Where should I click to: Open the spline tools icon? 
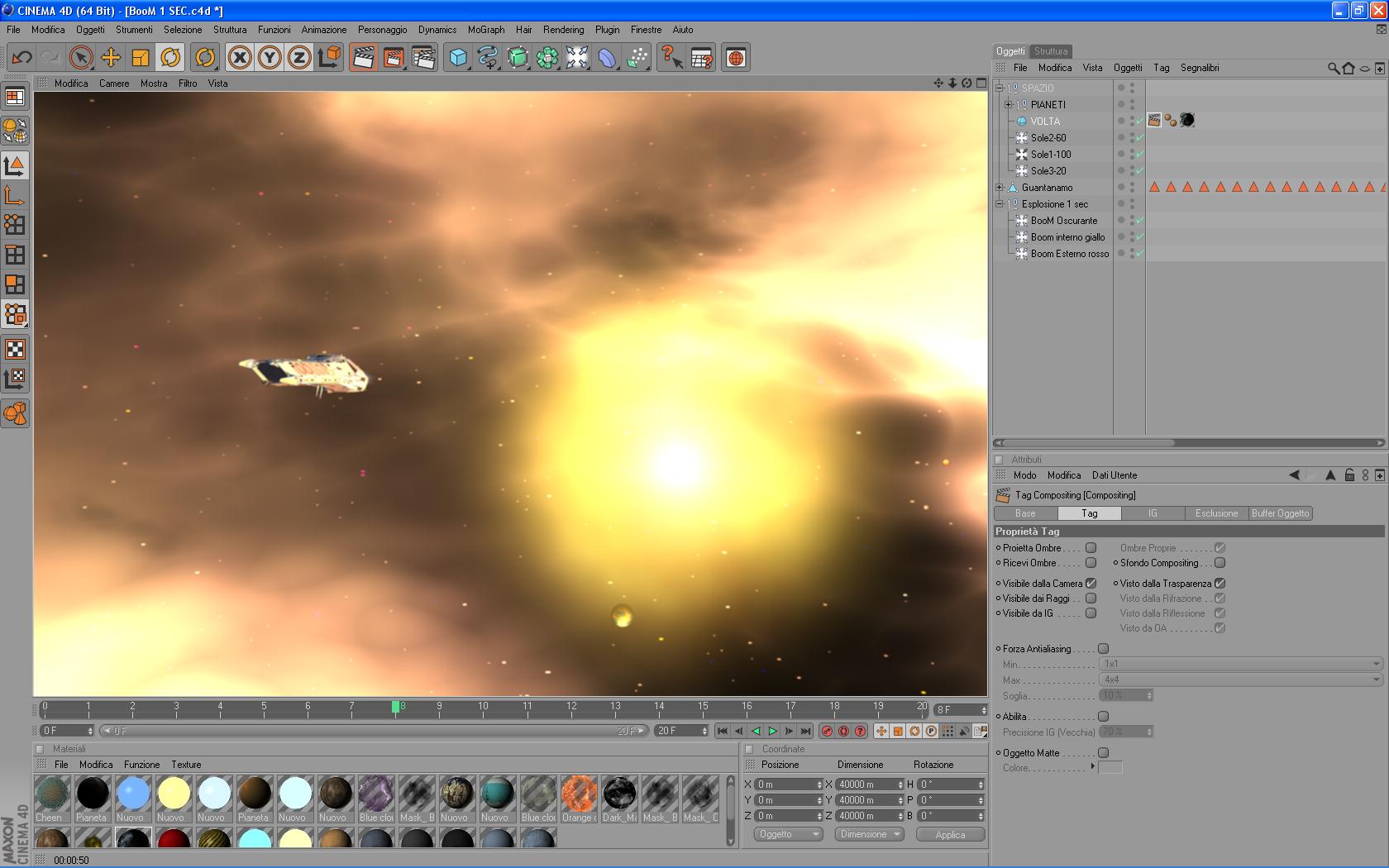(x=488, y=57)
